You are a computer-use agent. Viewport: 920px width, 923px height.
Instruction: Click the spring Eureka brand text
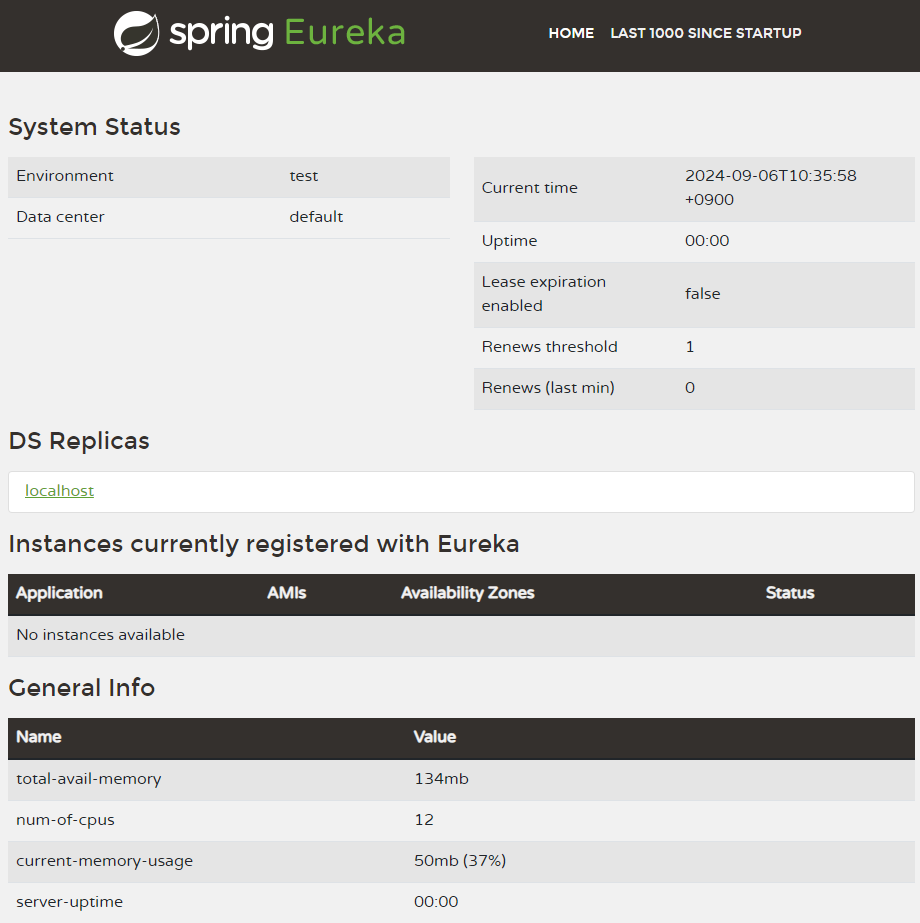click(x=287, y=33)
